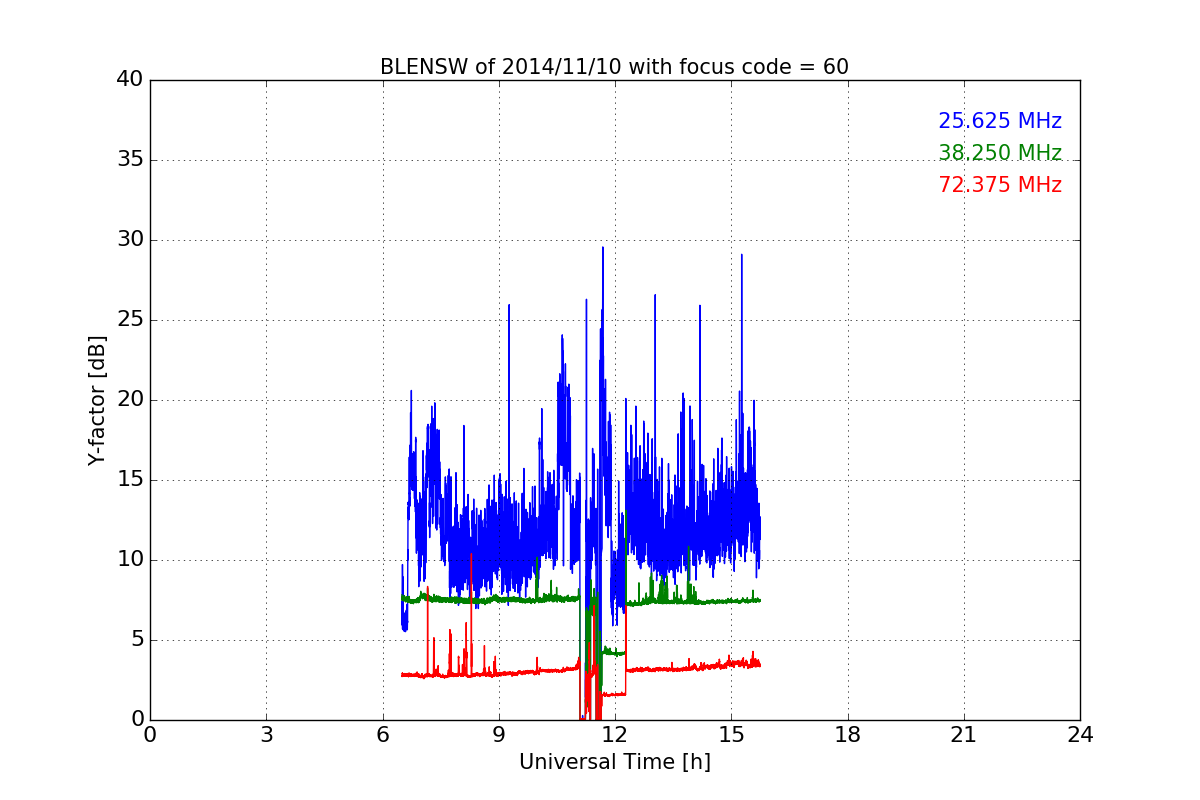Click the x-axis tick label '6'
Image resolution: width=1200 pixels, height=800 pixels.
point(382,735)
